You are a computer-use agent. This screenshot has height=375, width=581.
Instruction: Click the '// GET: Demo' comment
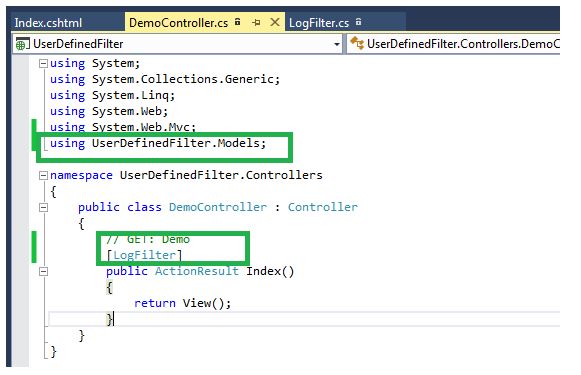[148, 239]
